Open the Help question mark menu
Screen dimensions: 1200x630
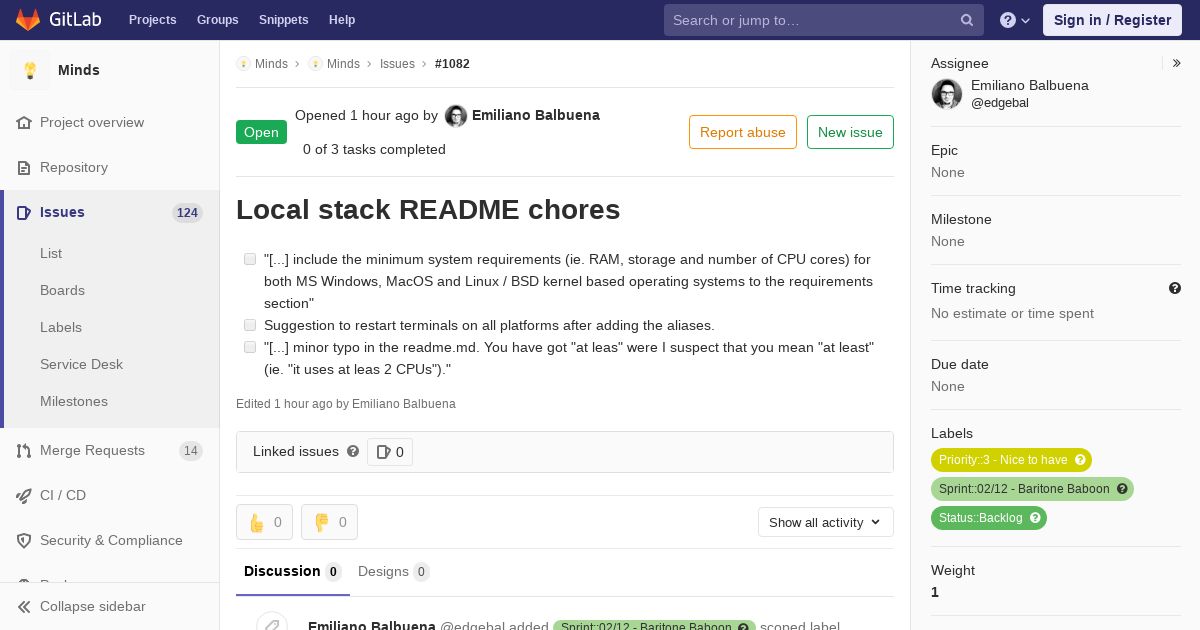[x=1015, y=20]
